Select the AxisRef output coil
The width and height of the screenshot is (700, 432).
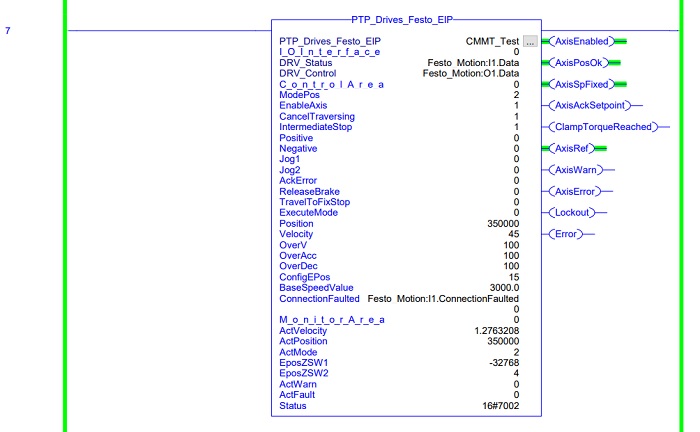[x=571, y=149]
